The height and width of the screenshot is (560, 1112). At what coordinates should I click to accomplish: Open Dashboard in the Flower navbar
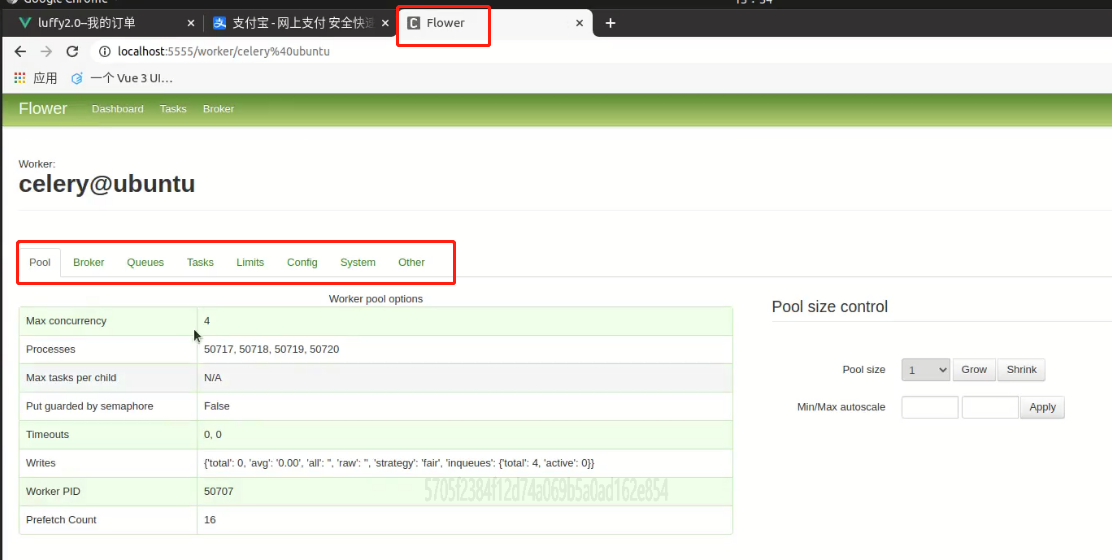[118, 108]
